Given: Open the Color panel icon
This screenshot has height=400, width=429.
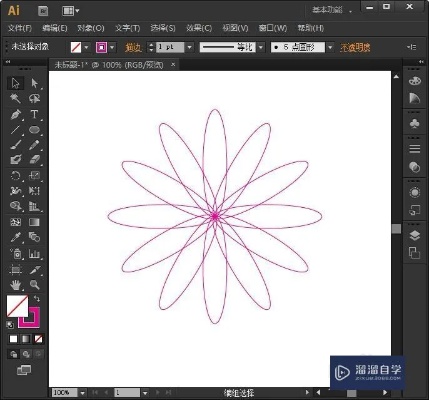Looking at the screenshot, I should (414, 81).
